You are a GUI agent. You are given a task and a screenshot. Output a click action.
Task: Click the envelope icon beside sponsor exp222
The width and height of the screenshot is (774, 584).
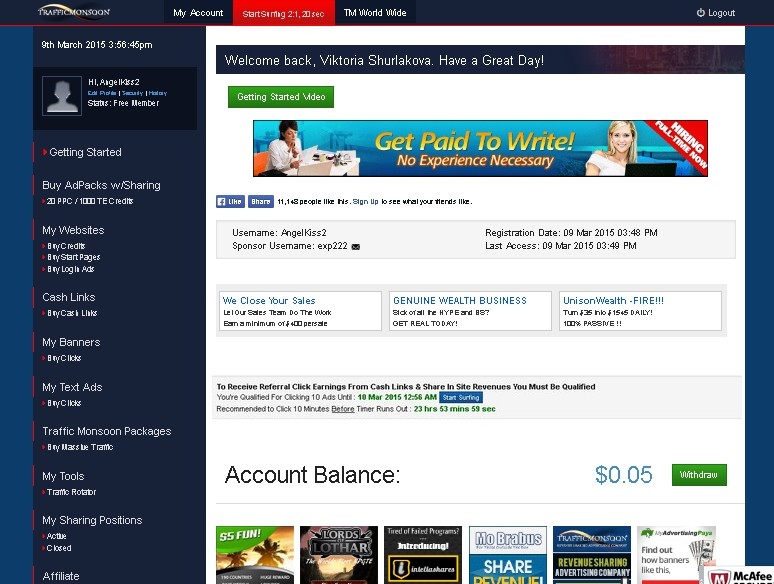(x=355, y=247)
